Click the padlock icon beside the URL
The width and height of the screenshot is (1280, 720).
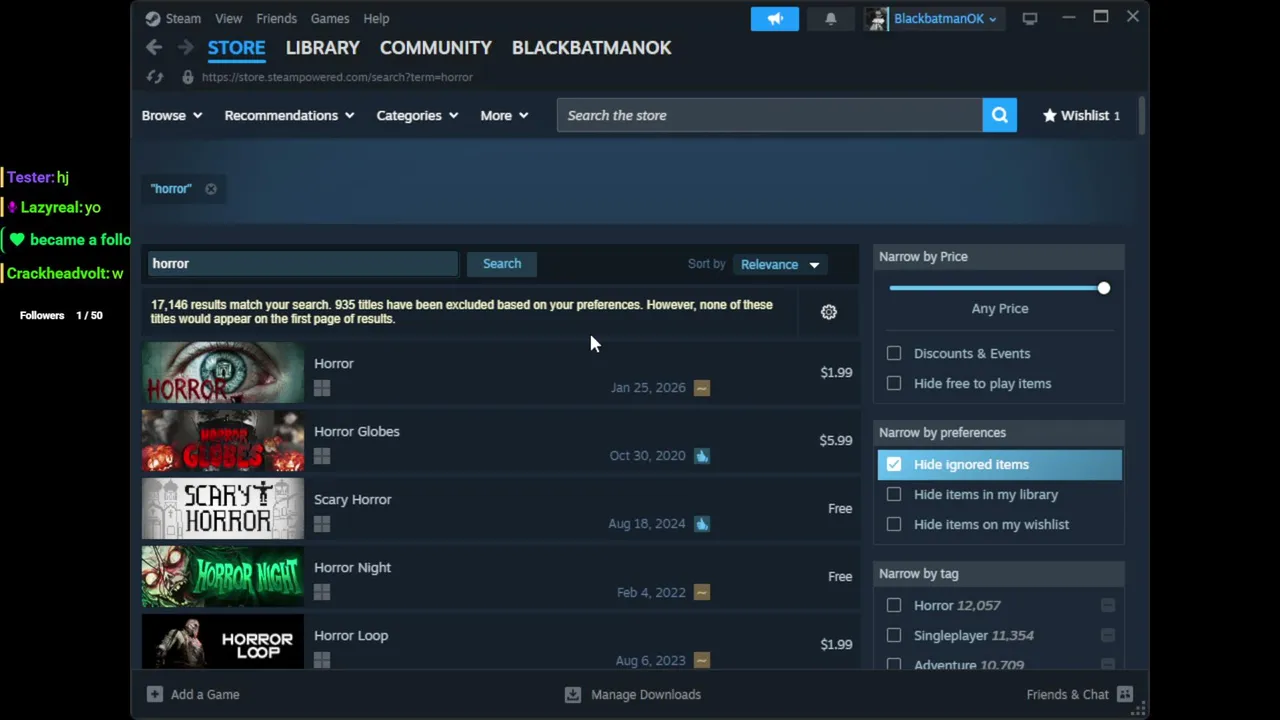[187, 77]
